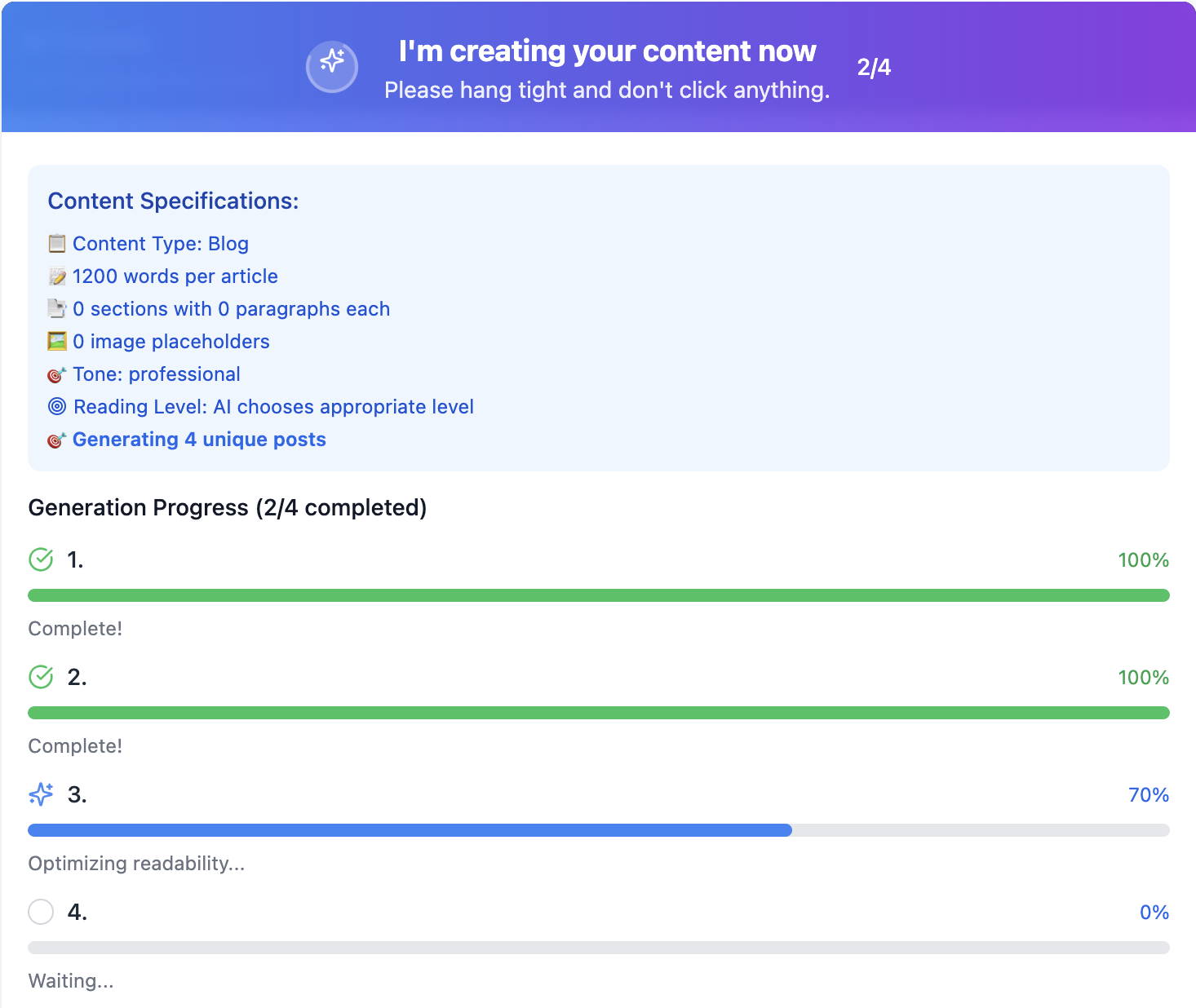Click the clipboard icon beside Content Type
Image resolution: width=1196 pixels, height=1008 pixels.
57,244
